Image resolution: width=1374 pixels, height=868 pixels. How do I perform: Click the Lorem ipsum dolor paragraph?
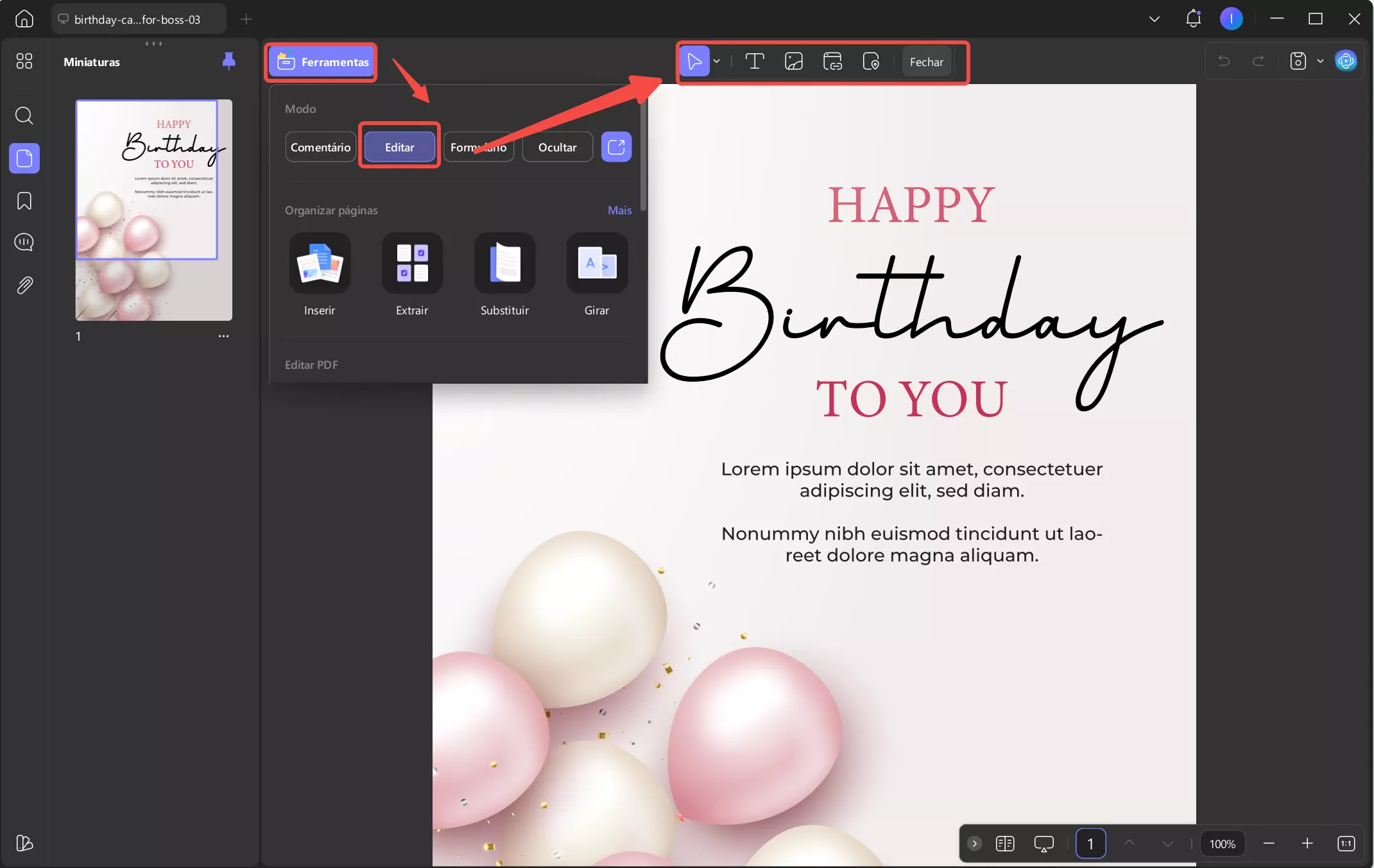[911, 479]
